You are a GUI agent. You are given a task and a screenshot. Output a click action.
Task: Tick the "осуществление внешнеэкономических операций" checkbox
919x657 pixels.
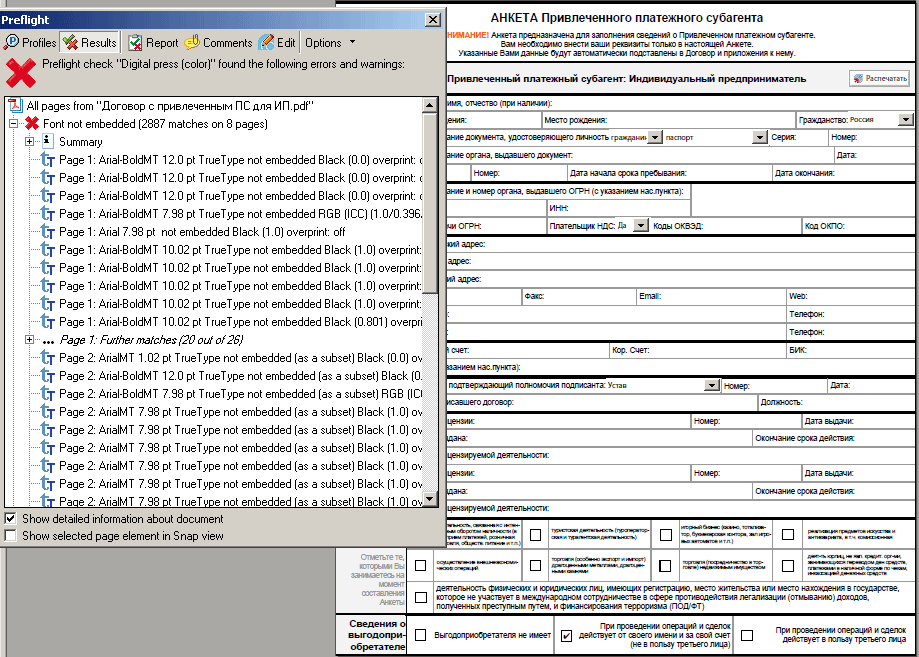[x=420, y=566]
